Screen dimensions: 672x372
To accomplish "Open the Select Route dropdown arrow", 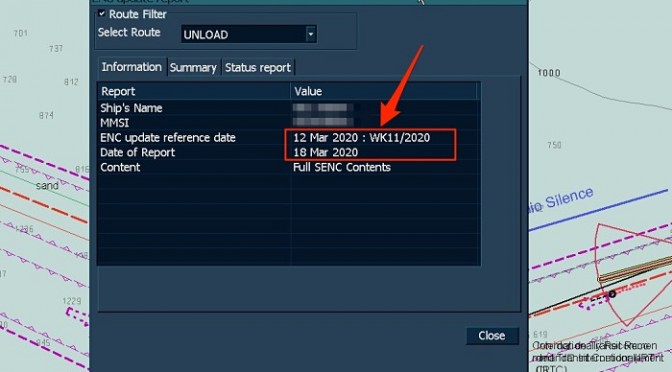I will pos(311,34).
